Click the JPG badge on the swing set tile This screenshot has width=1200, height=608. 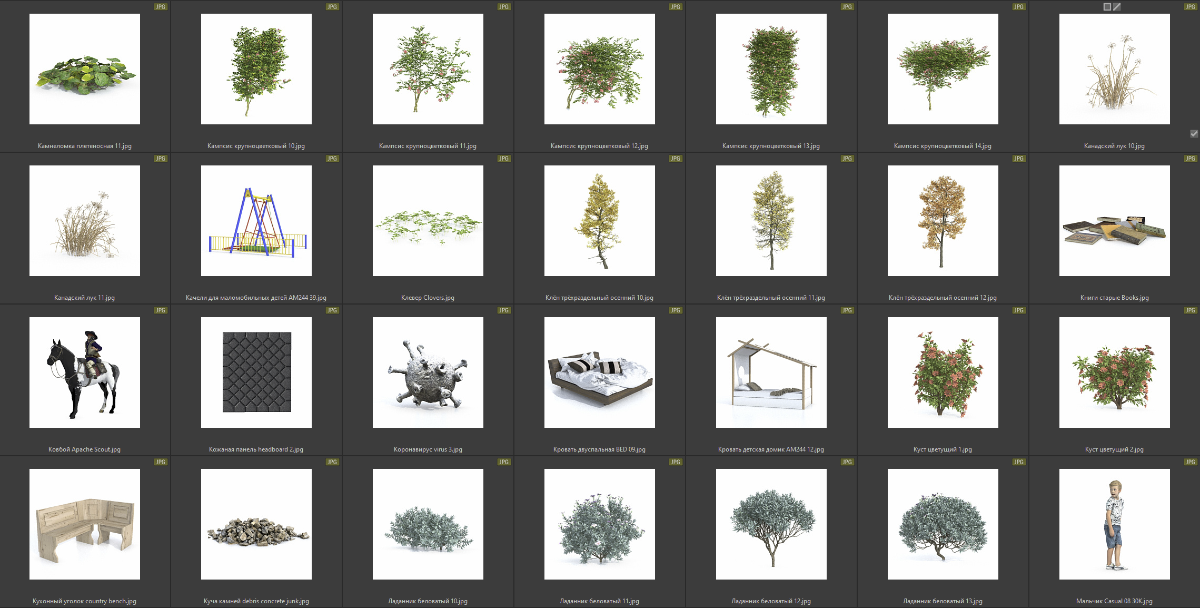click(x=332, y=158)
